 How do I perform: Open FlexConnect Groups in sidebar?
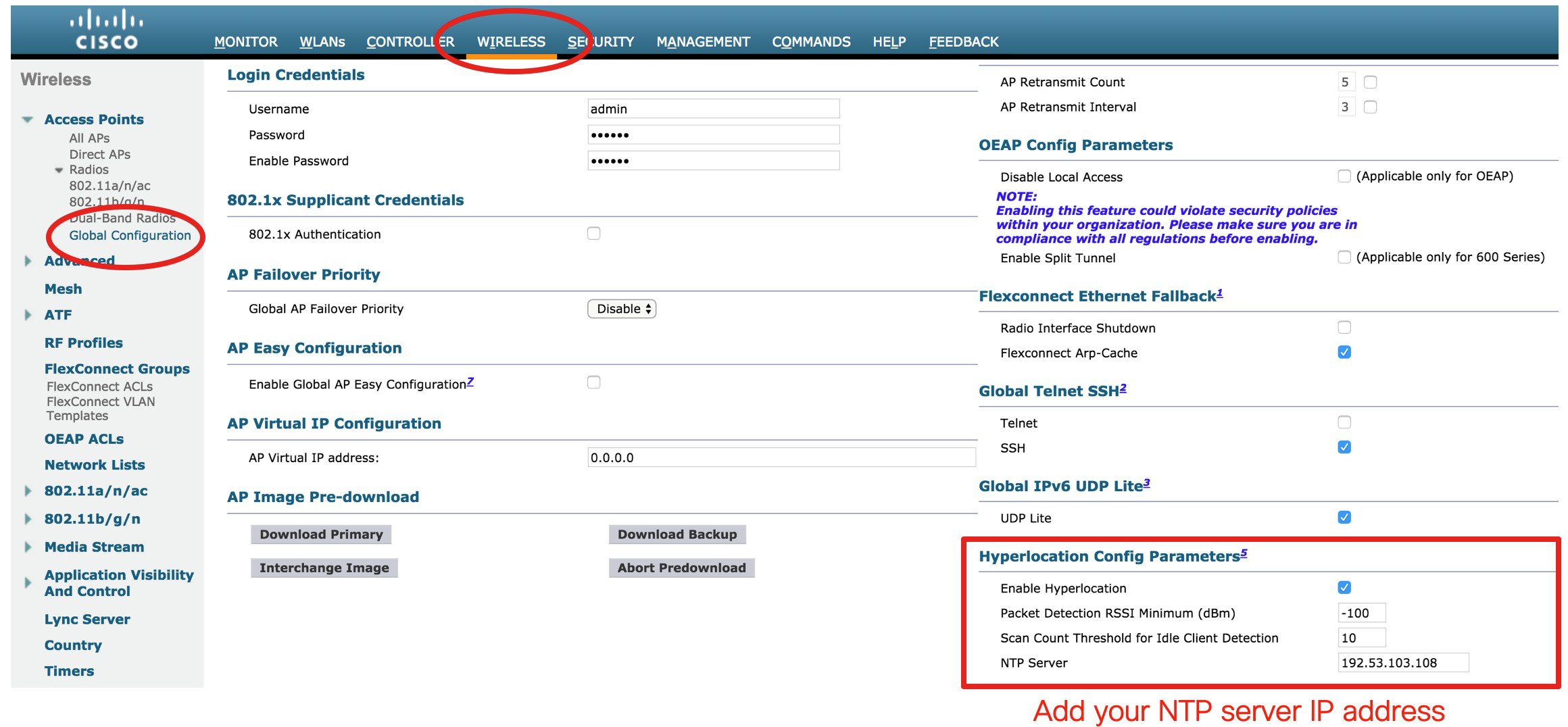[117, 369]
